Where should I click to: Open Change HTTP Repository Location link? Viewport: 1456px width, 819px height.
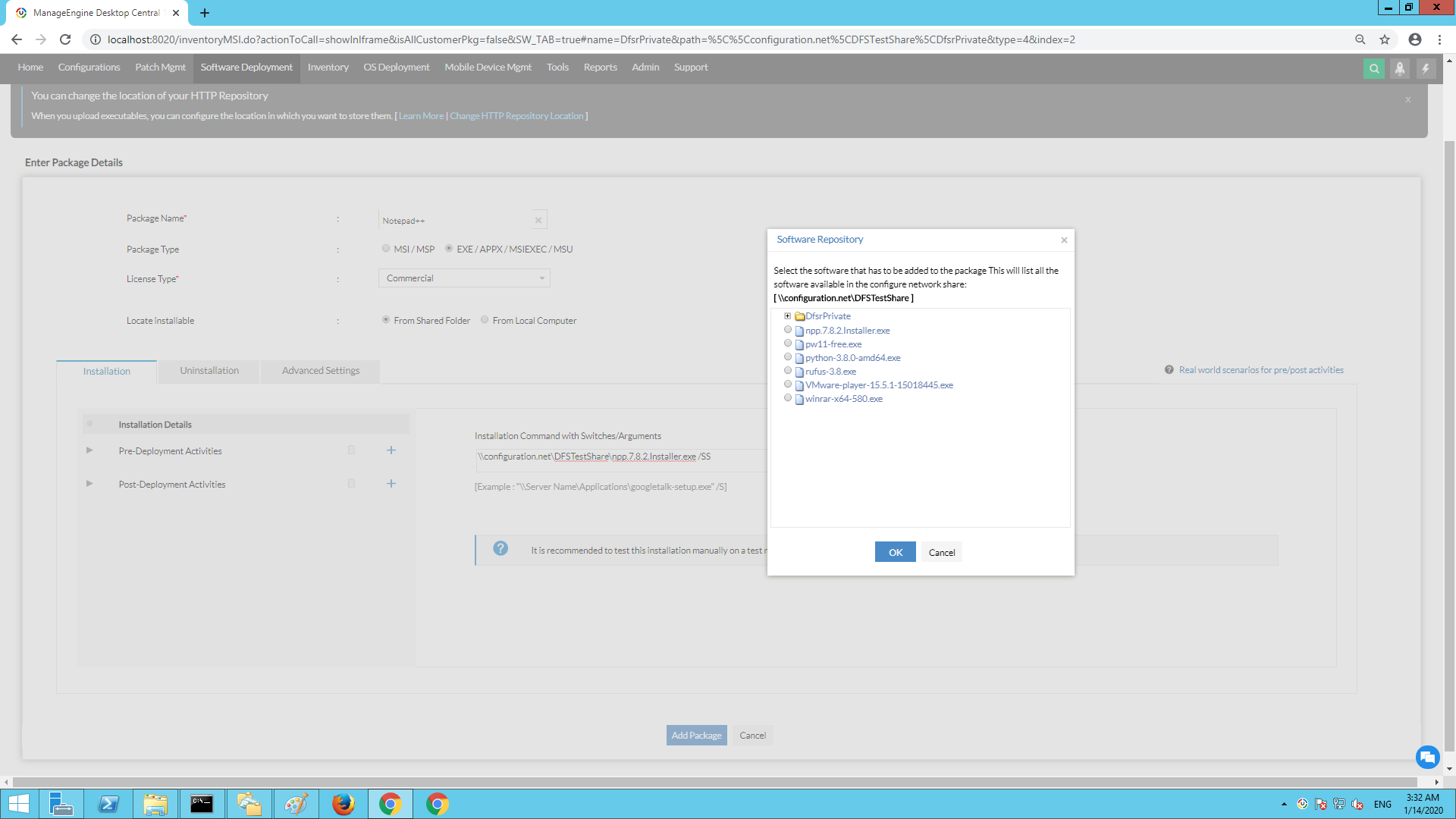(x=516, y=116)
